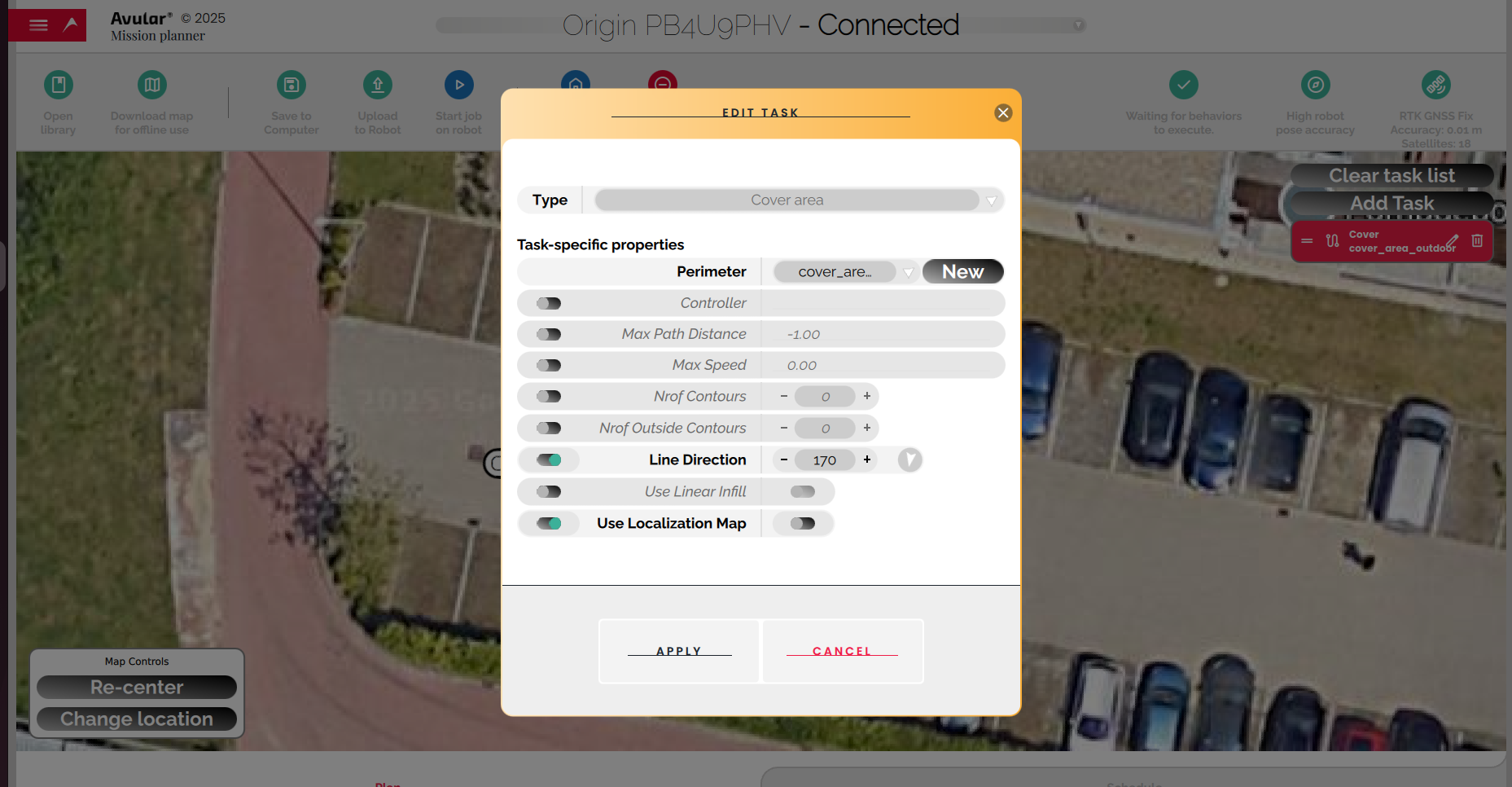Click the line direction compass arrow icon

click(x=910, y=460)
